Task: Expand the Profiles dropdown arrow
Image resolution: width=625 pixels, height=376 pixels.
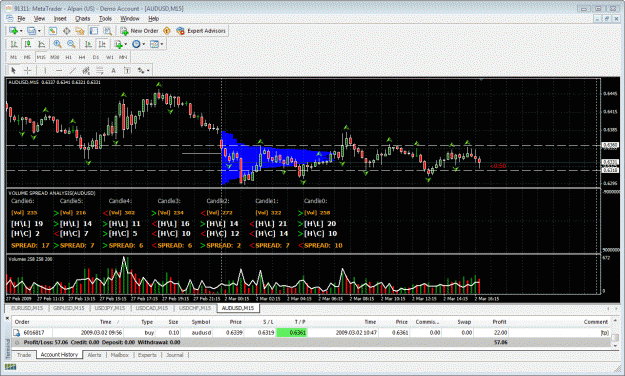Action: [x=39, y=31]
